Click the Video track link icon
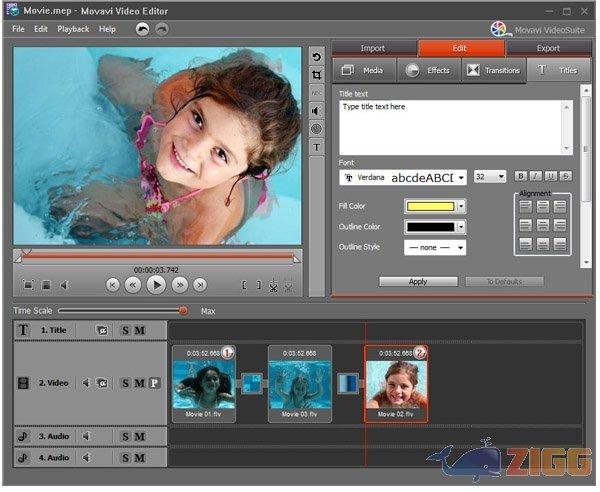This screenshot has width=600, height=492. coord(102,383)
